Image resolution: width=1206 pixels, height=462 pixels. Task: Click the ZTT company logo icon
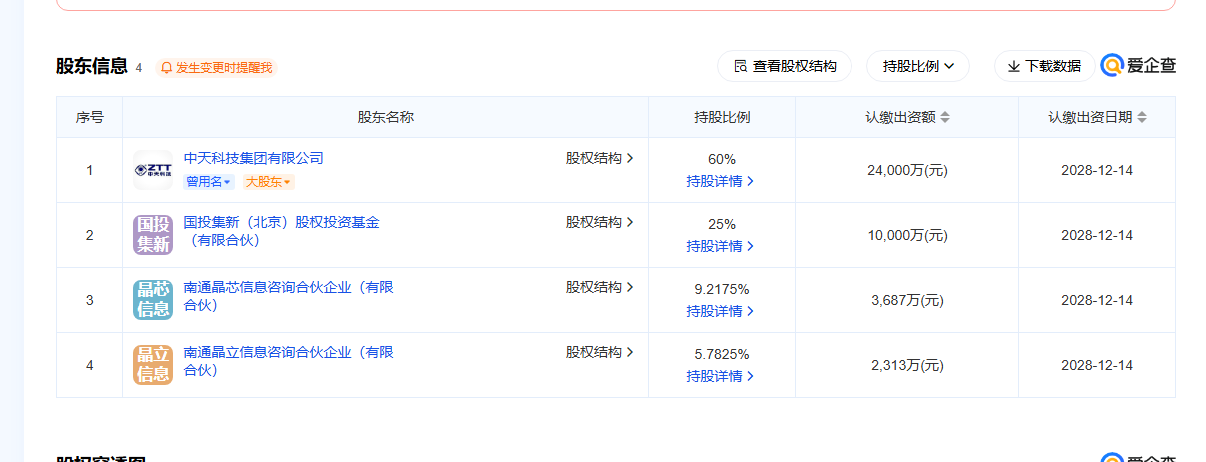click(x=153, y=170)
